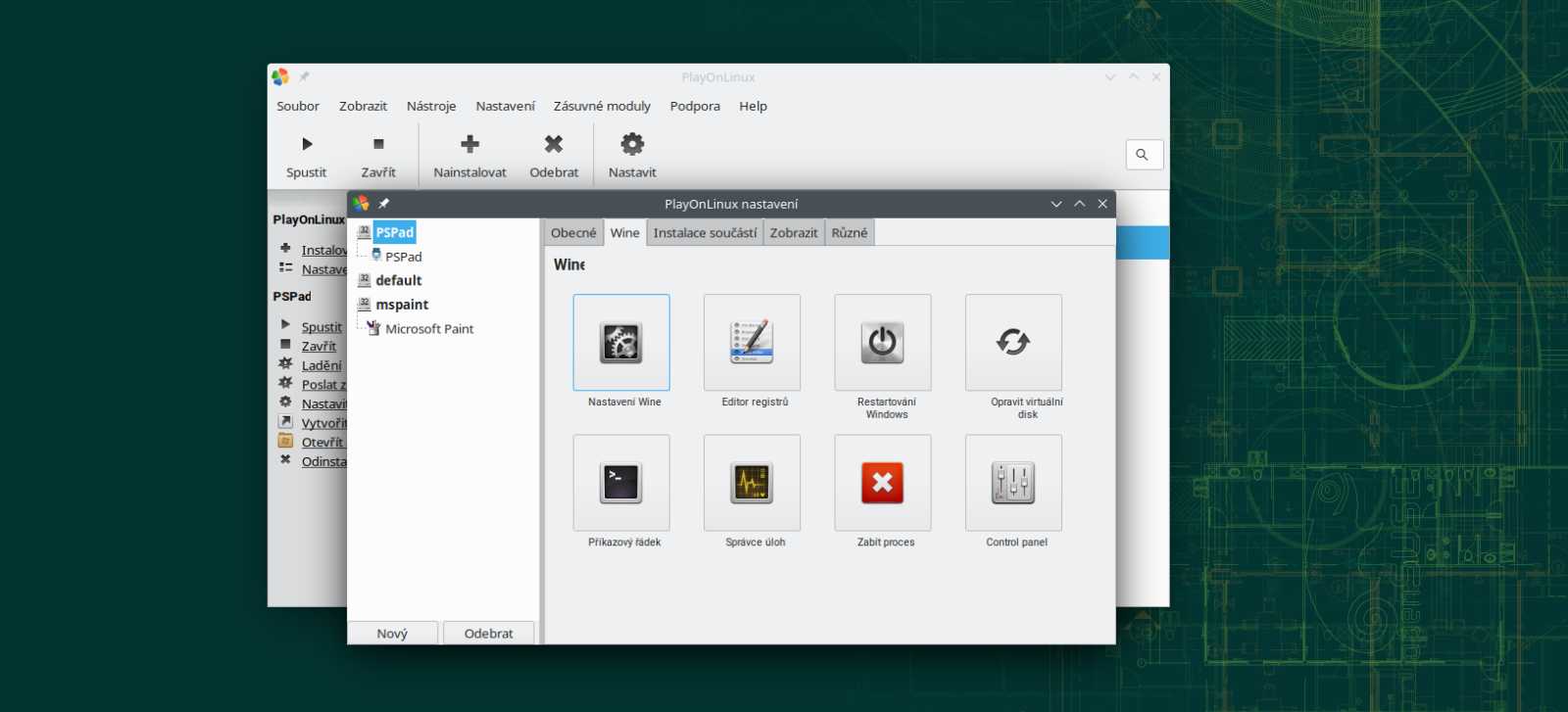The image size is (1568, 712).
Task: Open the Instalace součástí tab
Action: coord(705,233)
